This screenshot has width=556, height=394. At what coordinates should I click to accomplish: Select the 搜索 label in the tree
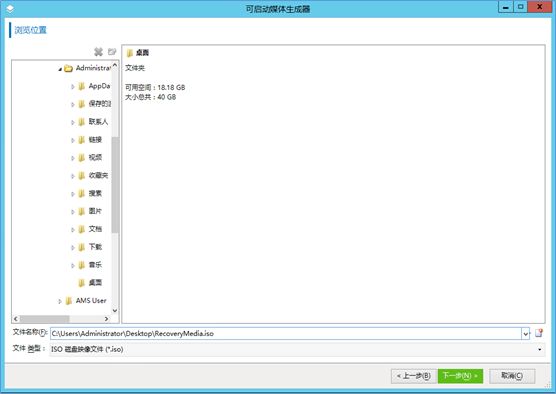click(95, 193)
